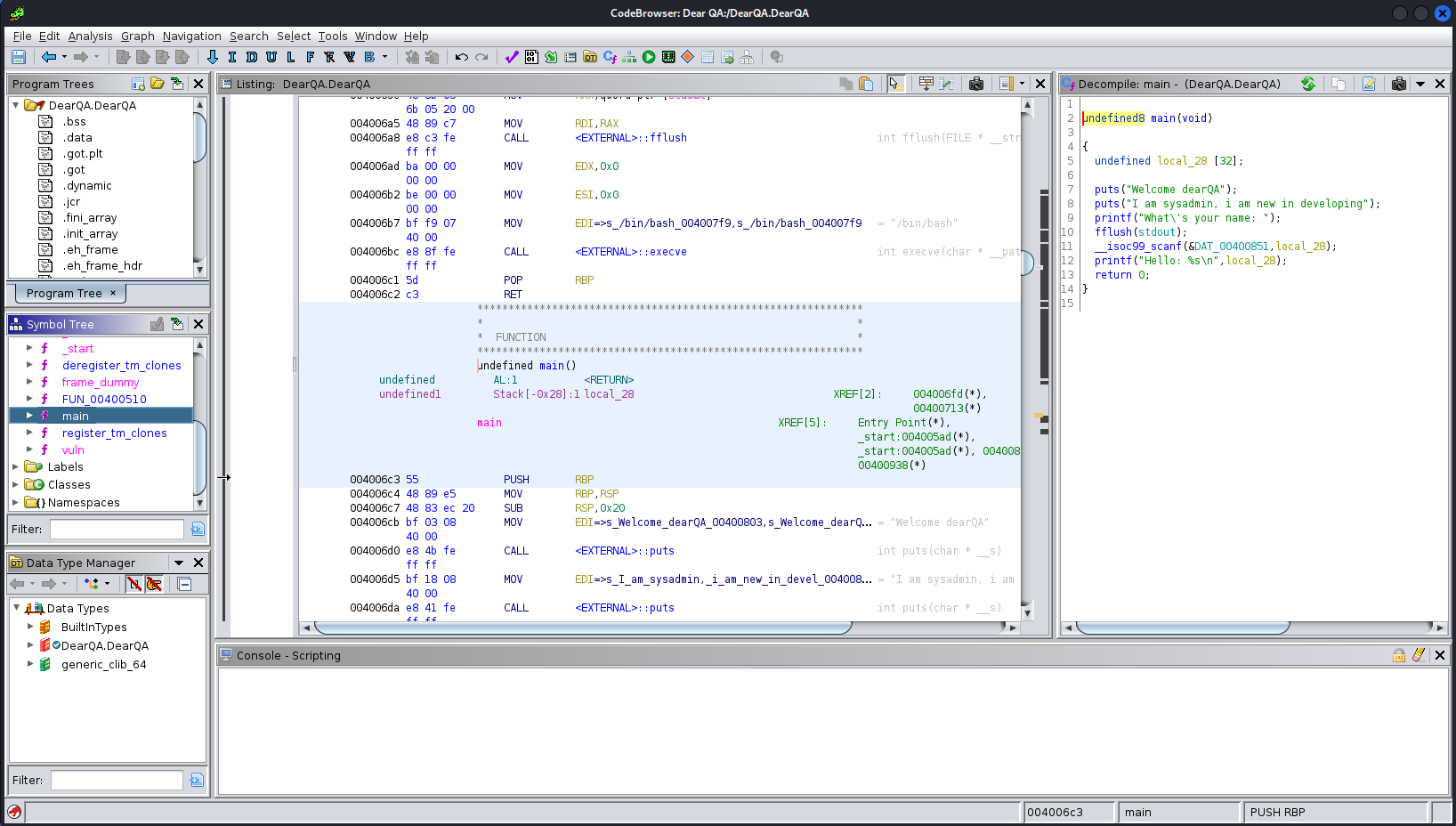
Task: Open the Display Bookmarks purple checkmark icon
Action: (512, 57)
